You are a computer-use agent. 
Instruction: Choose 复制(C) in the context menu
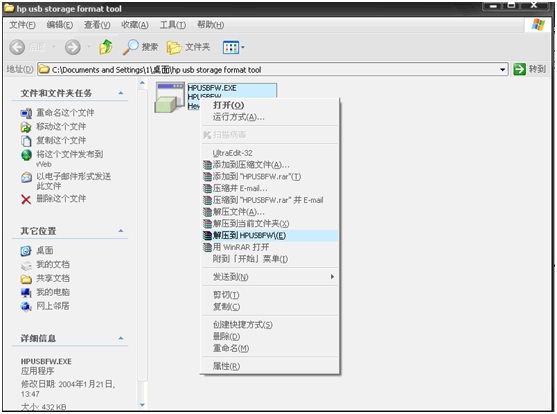pos(270,307)
